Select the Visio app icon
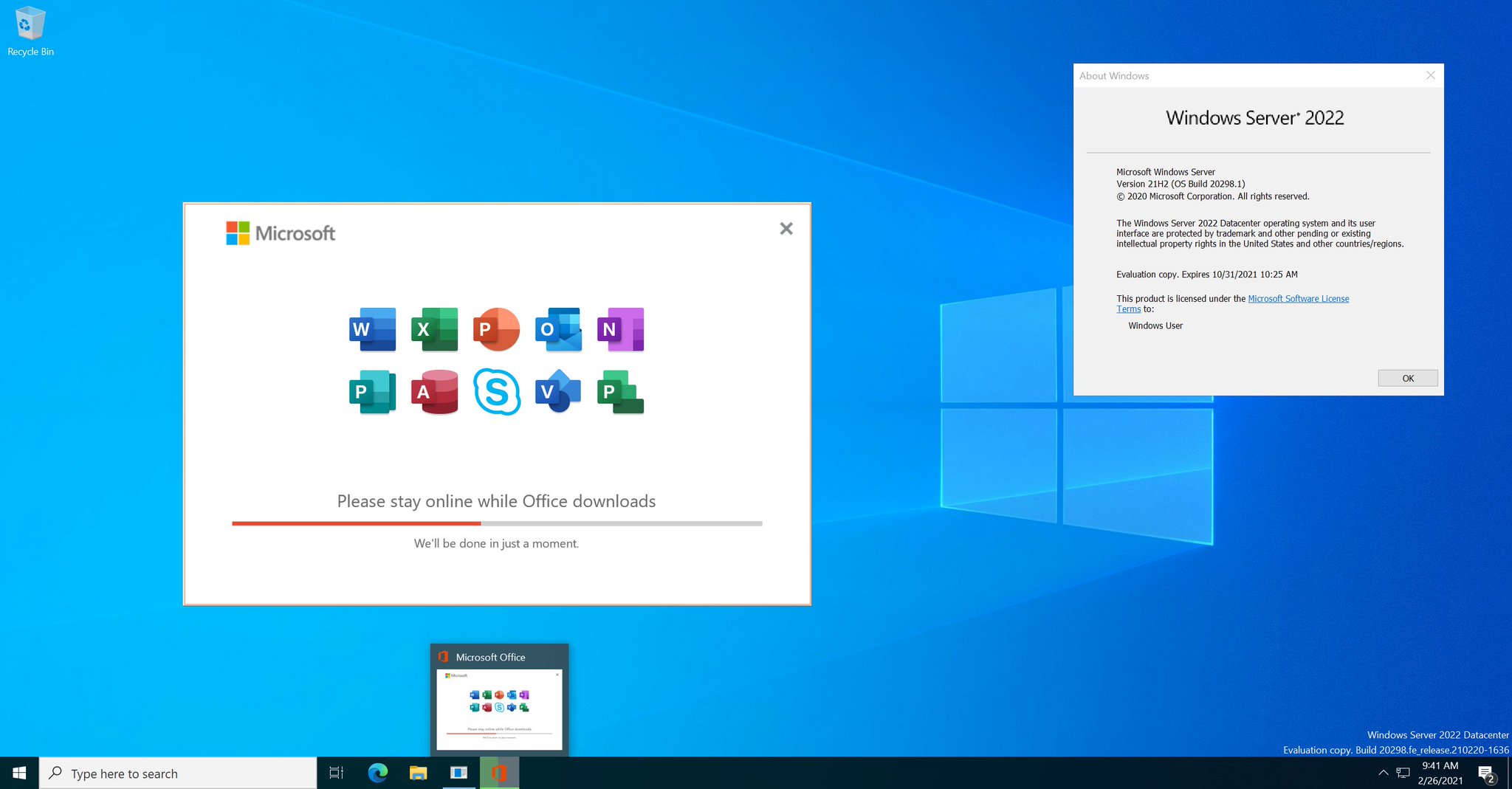Image resolution: width=1512 pixels, height=789 pixels. [558, 392]
